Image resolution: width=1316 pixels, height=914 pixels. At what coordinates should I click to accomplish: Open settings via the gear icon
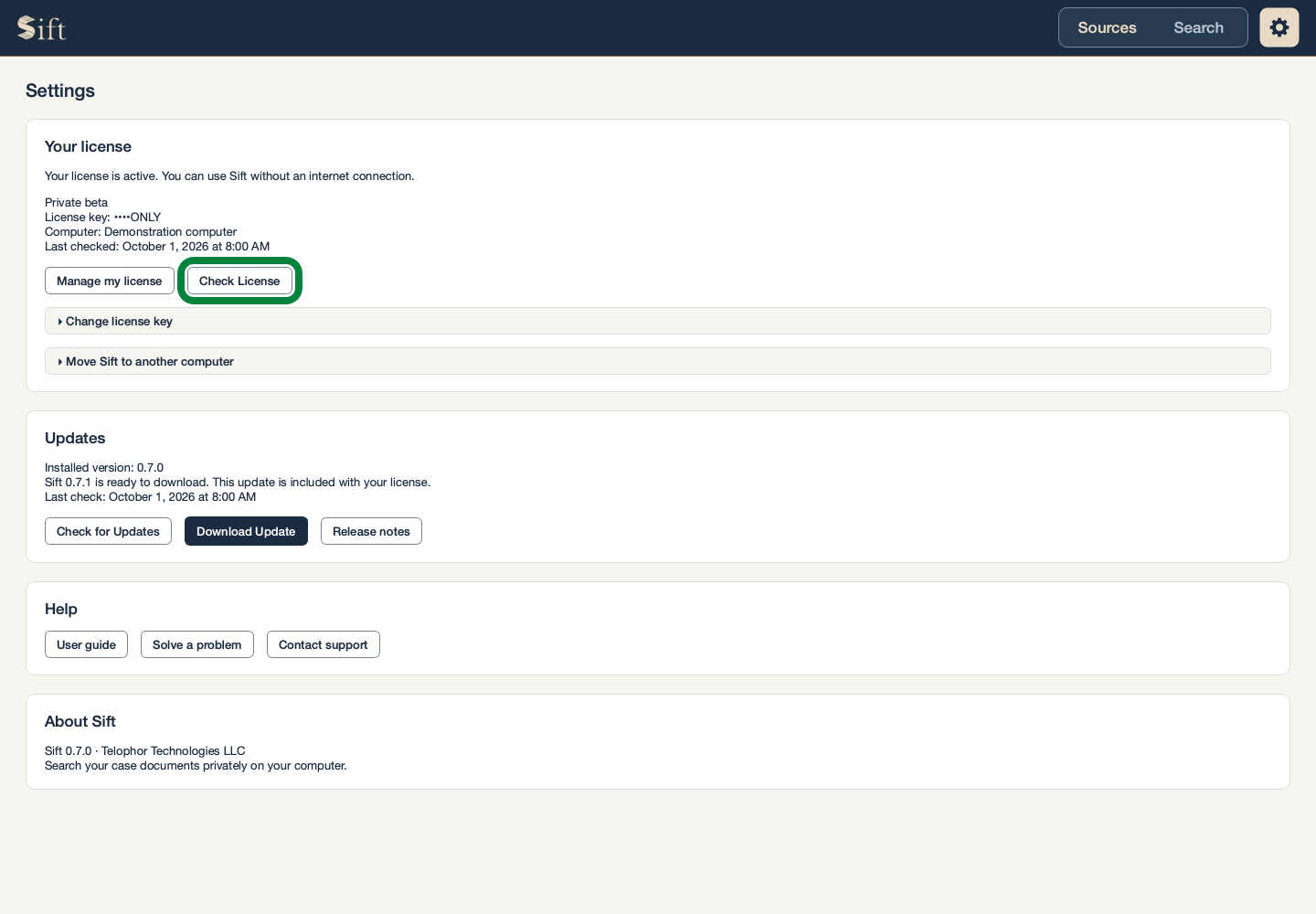[x=1279, y=27]
